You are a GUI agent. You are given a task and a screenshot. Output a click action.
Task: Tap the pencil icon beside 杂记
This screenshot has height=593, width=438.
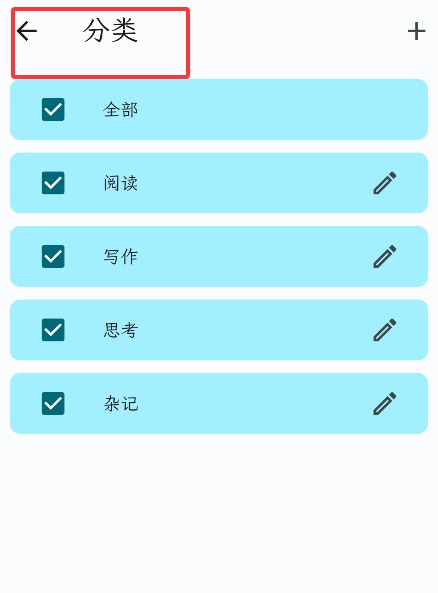point(385,403)
